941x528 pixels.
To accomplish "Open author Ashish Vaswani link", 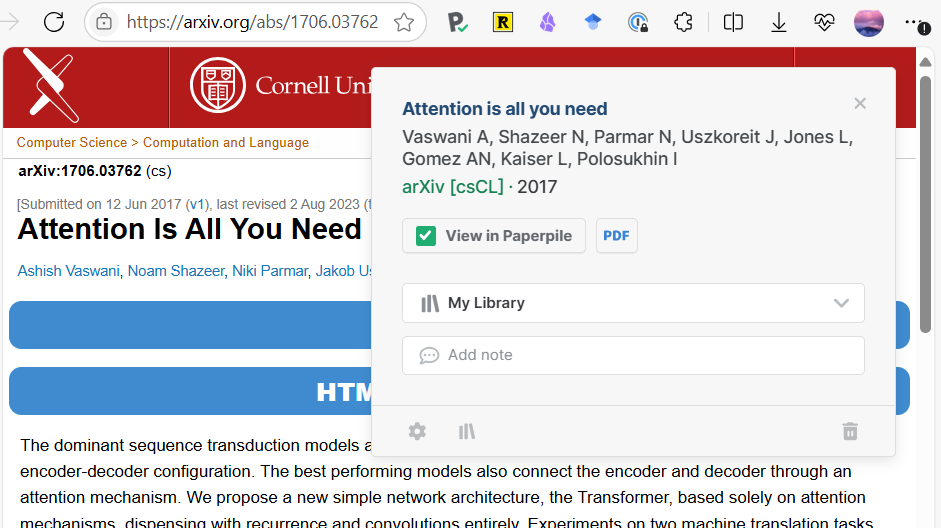I will 68,271.
